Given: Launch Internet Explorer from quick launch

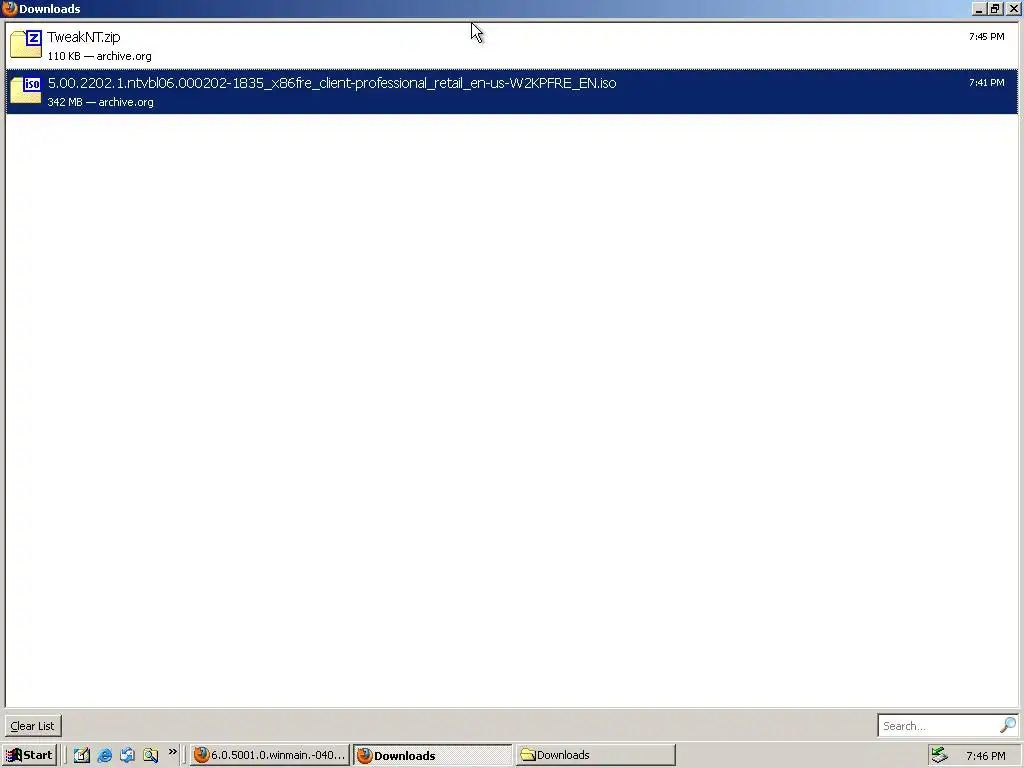Looking at the screenshot, I should pos(104,755).
